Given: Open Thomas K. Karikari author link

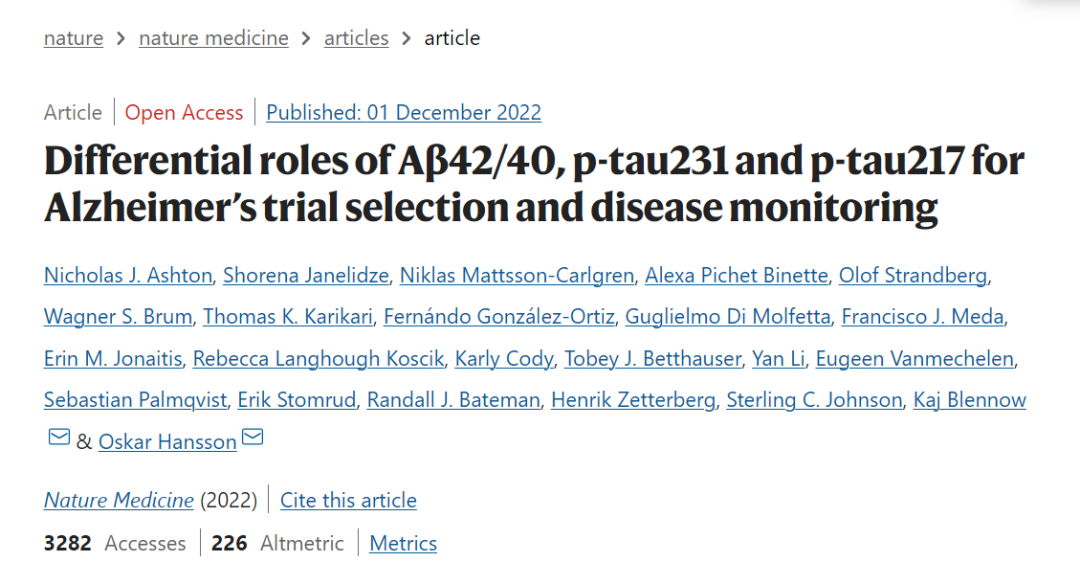Looking at the screenshot, I should pyautogui.click(x=288, y=317).
